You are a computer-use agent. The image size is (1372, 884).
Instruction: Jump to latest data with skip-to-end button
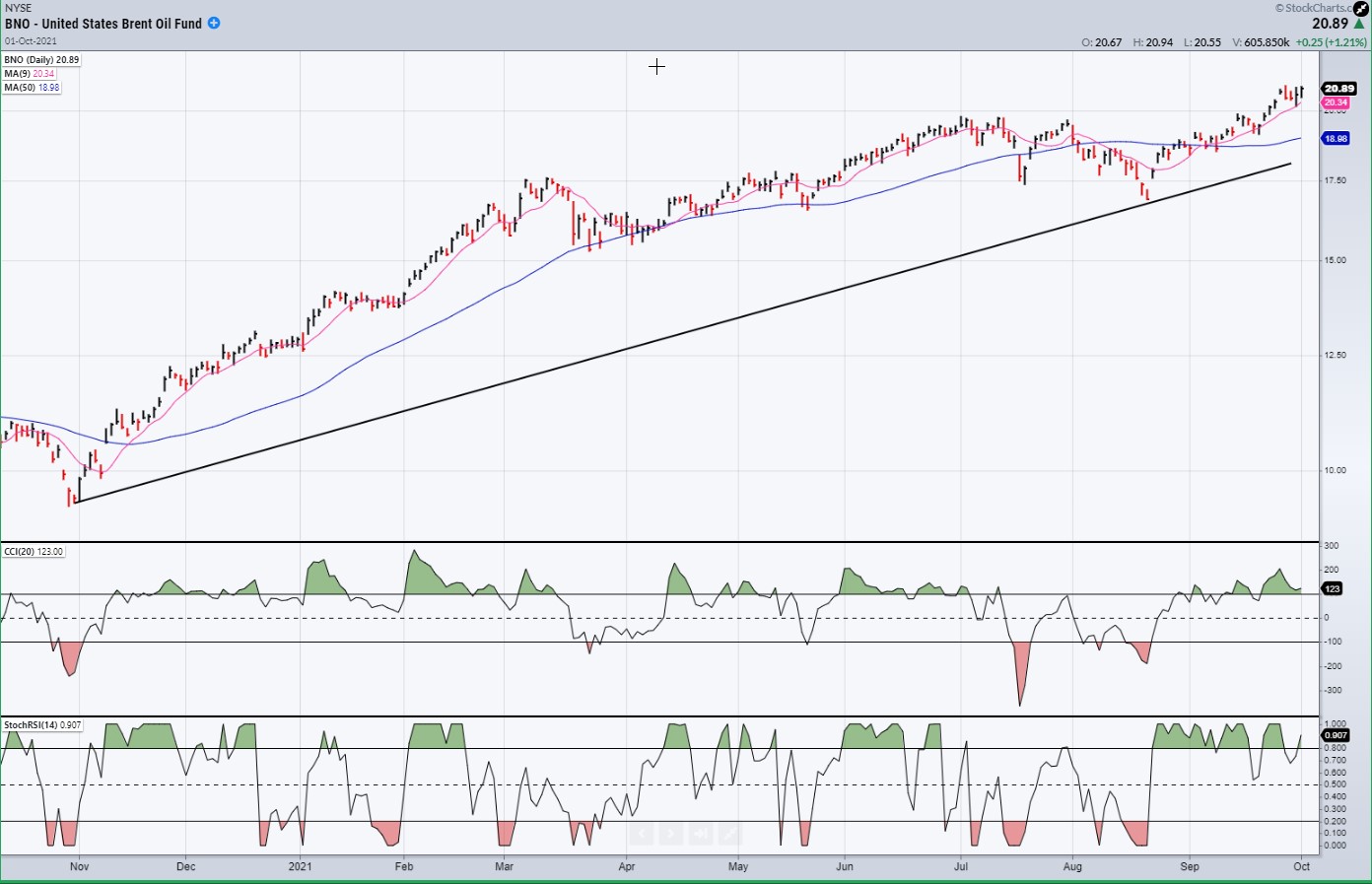click(x=700, y=835)
